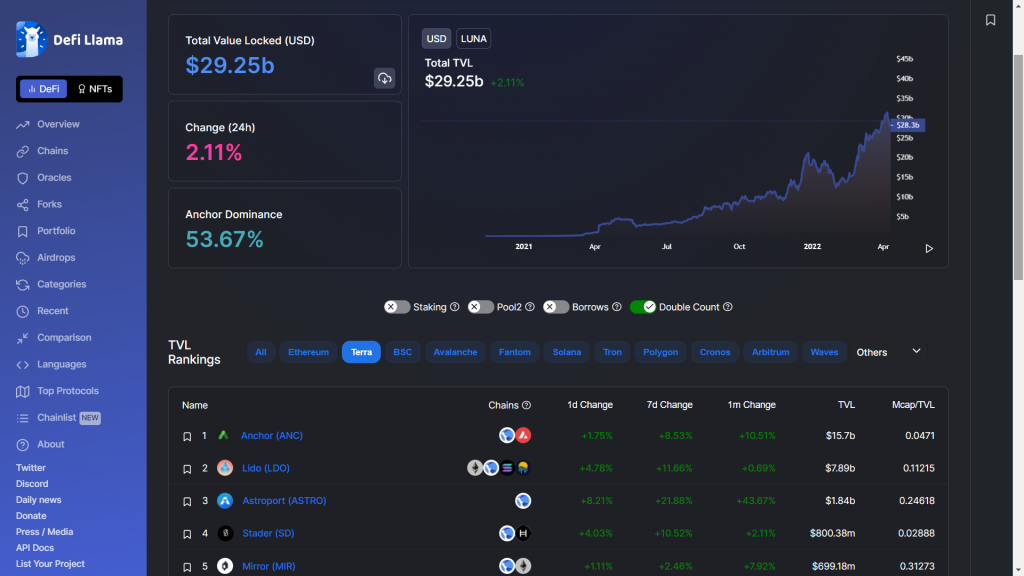Click the Portfolio bookmark icon in sidebar

point(23,231)
